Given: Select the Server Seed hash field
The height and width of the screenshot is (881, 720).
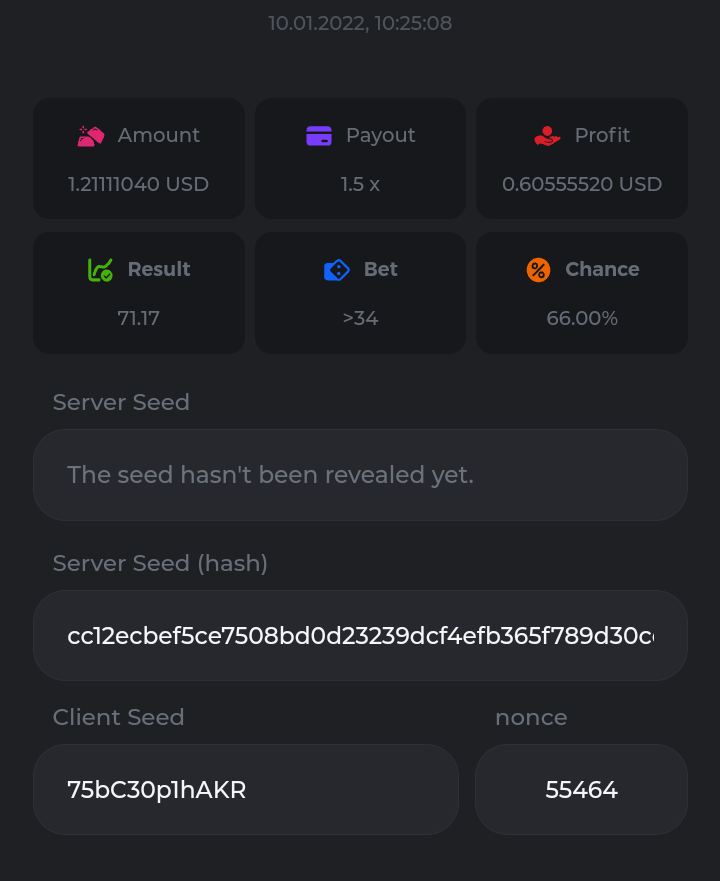Looking at the screenshot, I should 360,636.
